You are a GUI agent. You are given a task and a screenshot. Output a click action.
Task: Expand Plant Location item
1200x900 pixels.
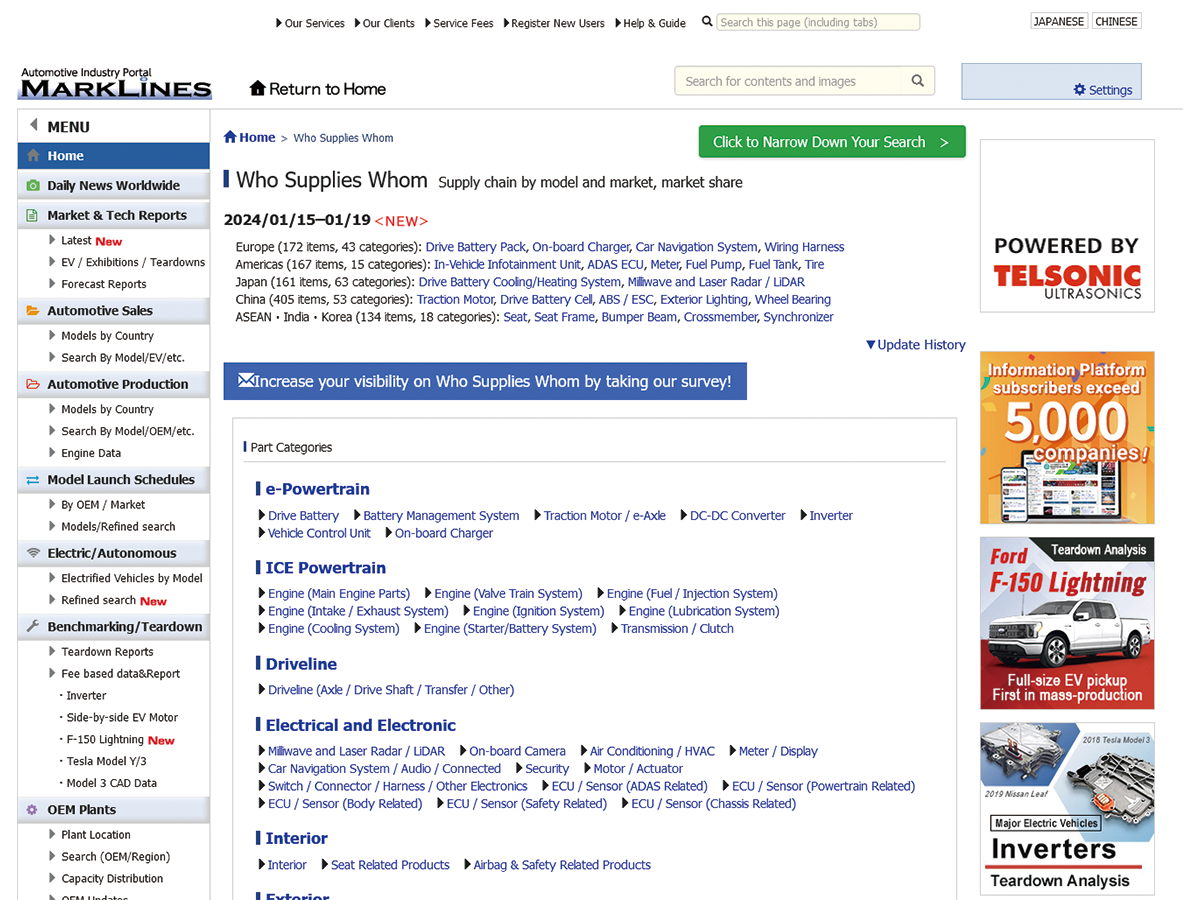[x=89, y=835]
